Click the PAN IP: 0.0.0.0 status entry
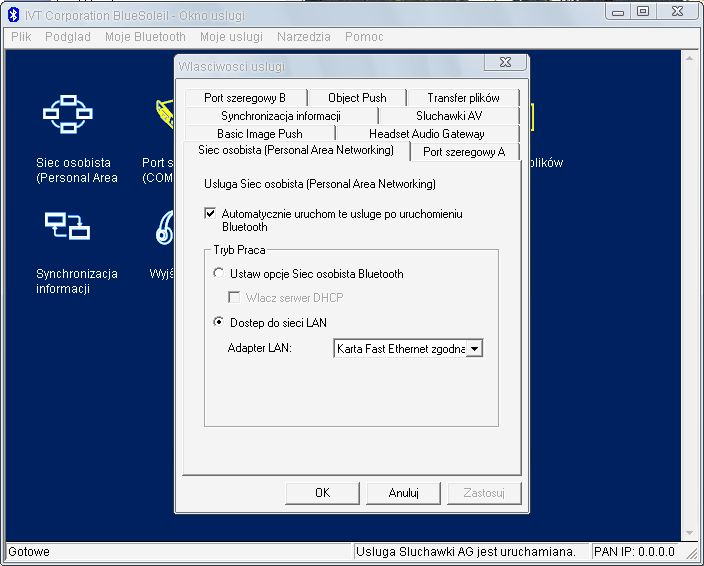 click(x=634, y=552)
